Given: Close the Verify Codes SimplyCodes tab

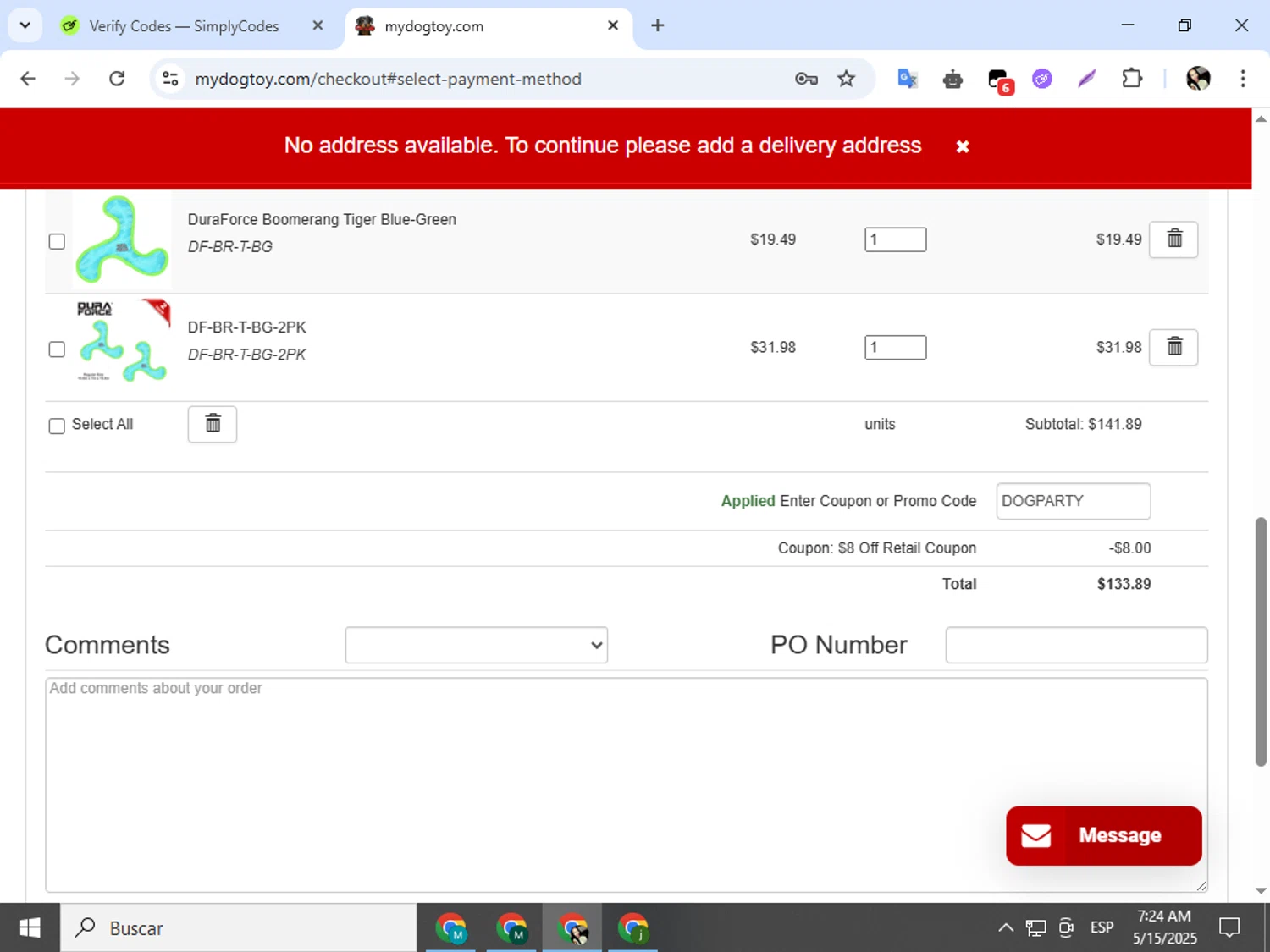Looking at the screenshot, I should coord(317,25).
